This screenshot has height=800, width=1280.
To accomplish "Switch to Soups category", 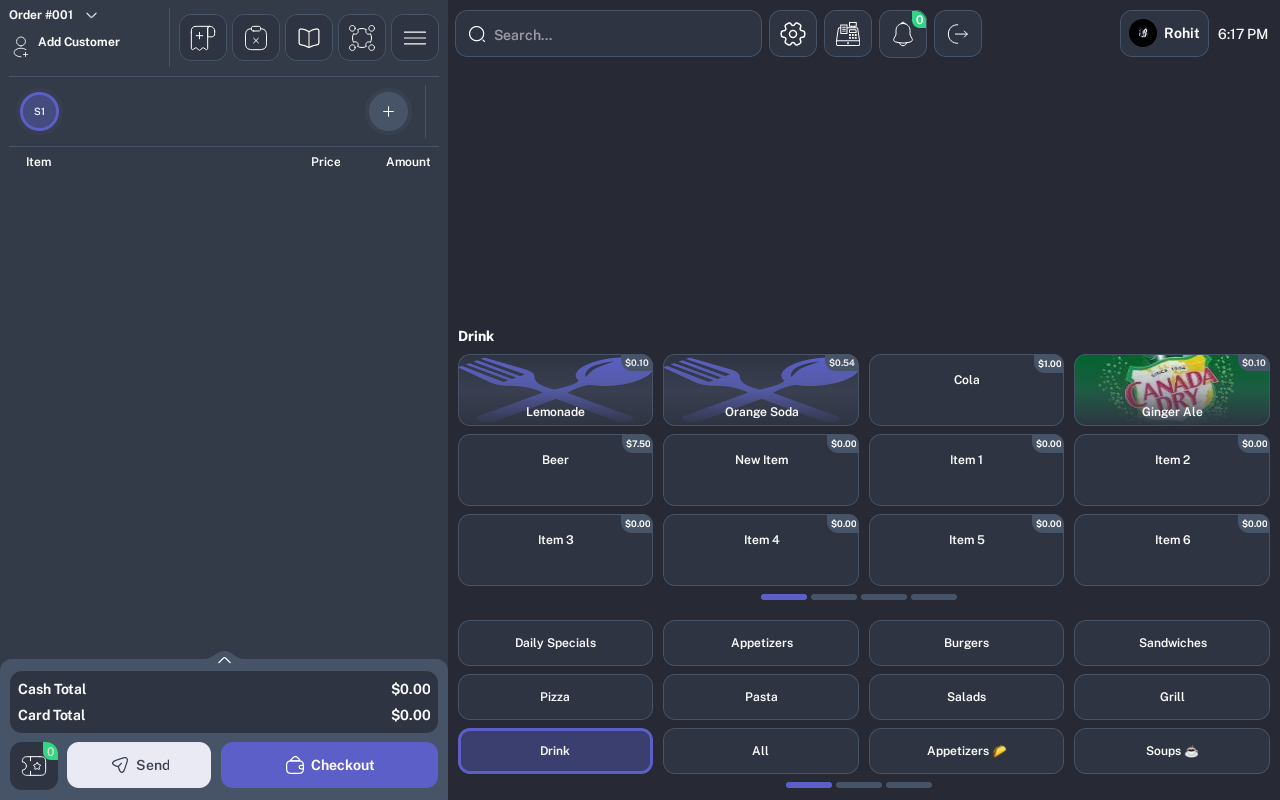I will pyautogui.click(x=1172, y=751).
